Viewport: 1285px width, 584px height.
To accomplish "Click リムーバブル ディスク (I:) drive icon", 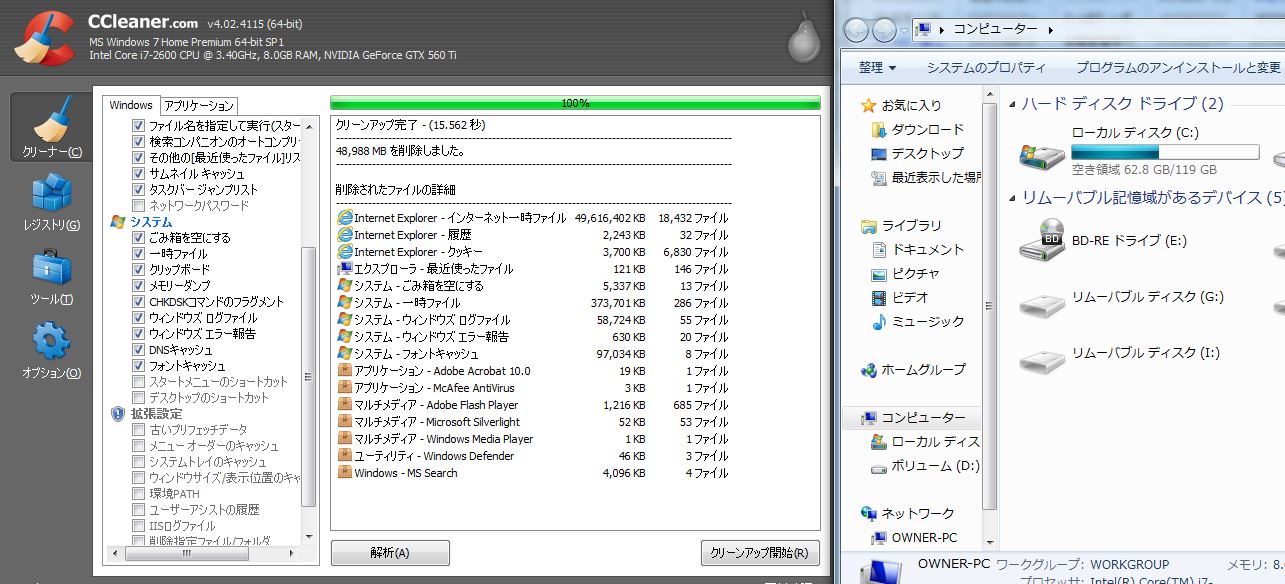I will [1041, 360].
